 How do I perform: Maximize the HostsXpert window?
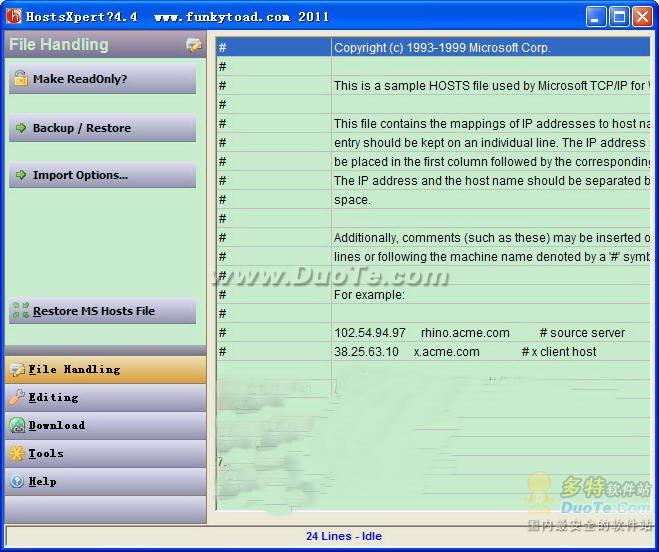[619, 17]
